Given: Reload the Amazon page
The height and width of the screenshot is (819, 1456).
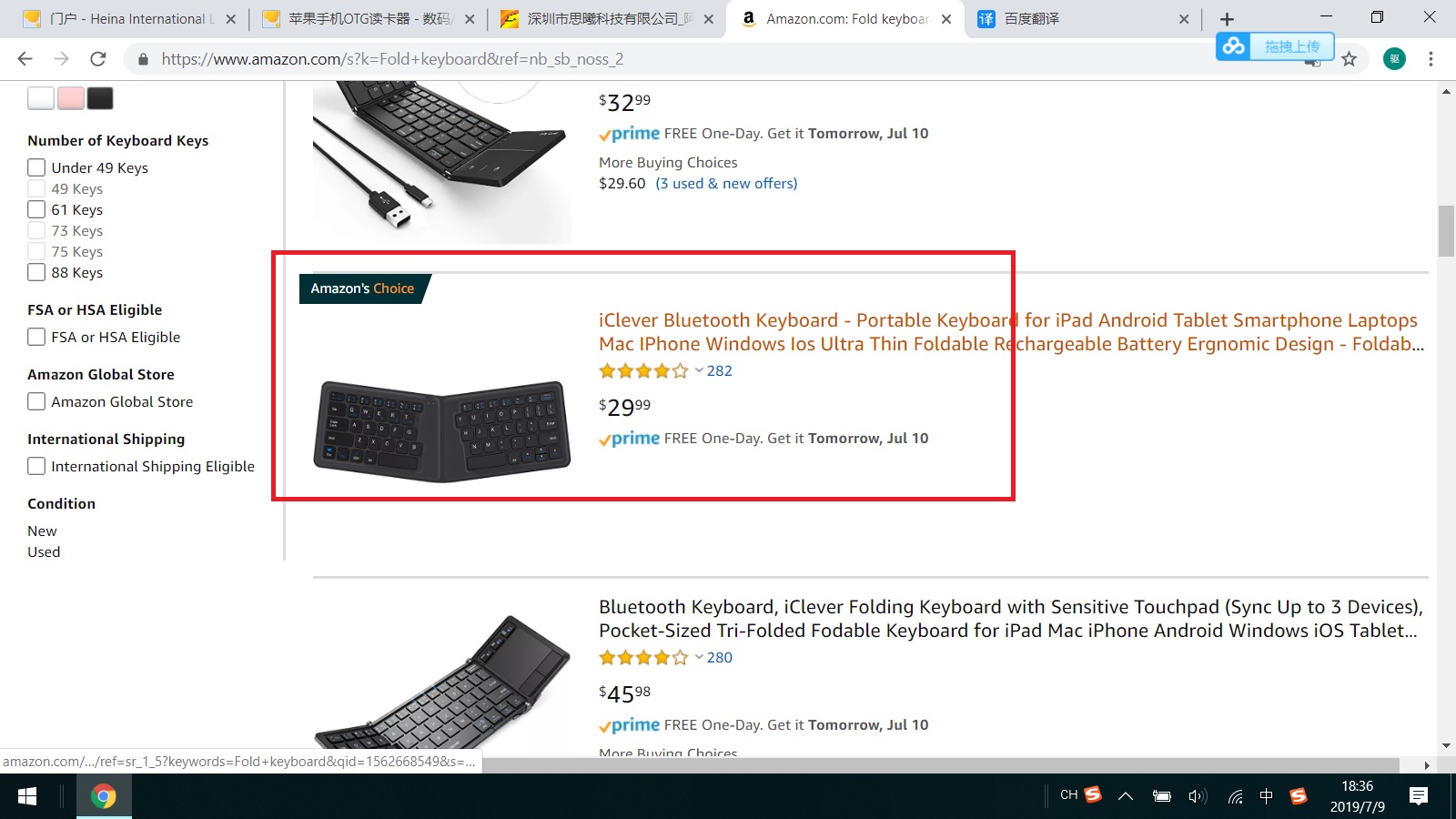Looking at the screenshot, I should [98, 59].
